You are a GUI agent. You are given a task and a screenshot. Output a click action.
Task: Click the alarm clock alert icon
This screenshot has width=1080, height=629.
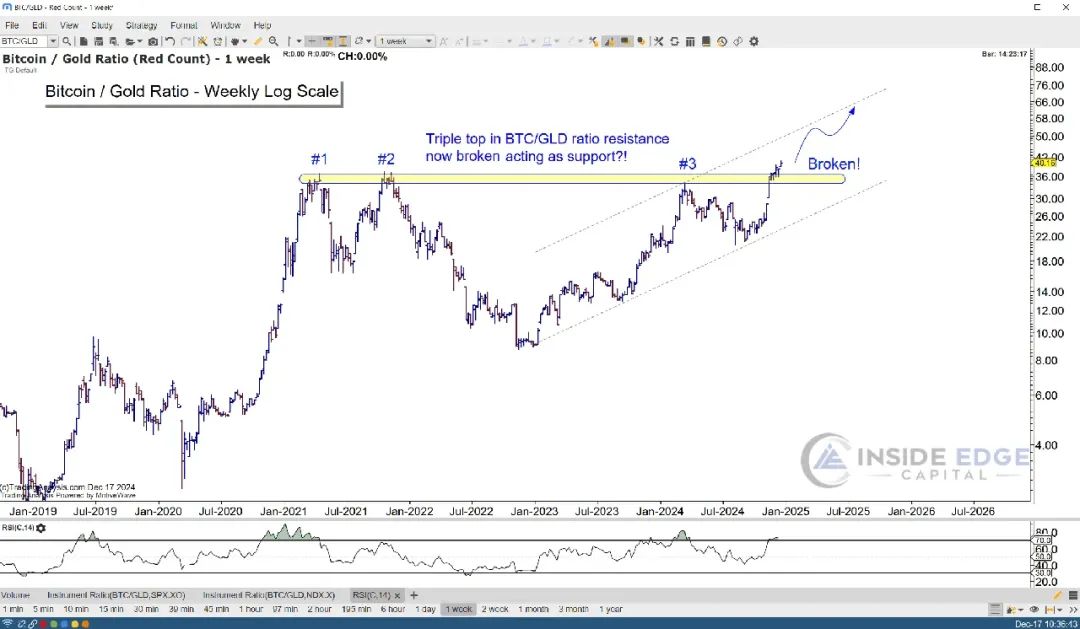tap(218, 41)
